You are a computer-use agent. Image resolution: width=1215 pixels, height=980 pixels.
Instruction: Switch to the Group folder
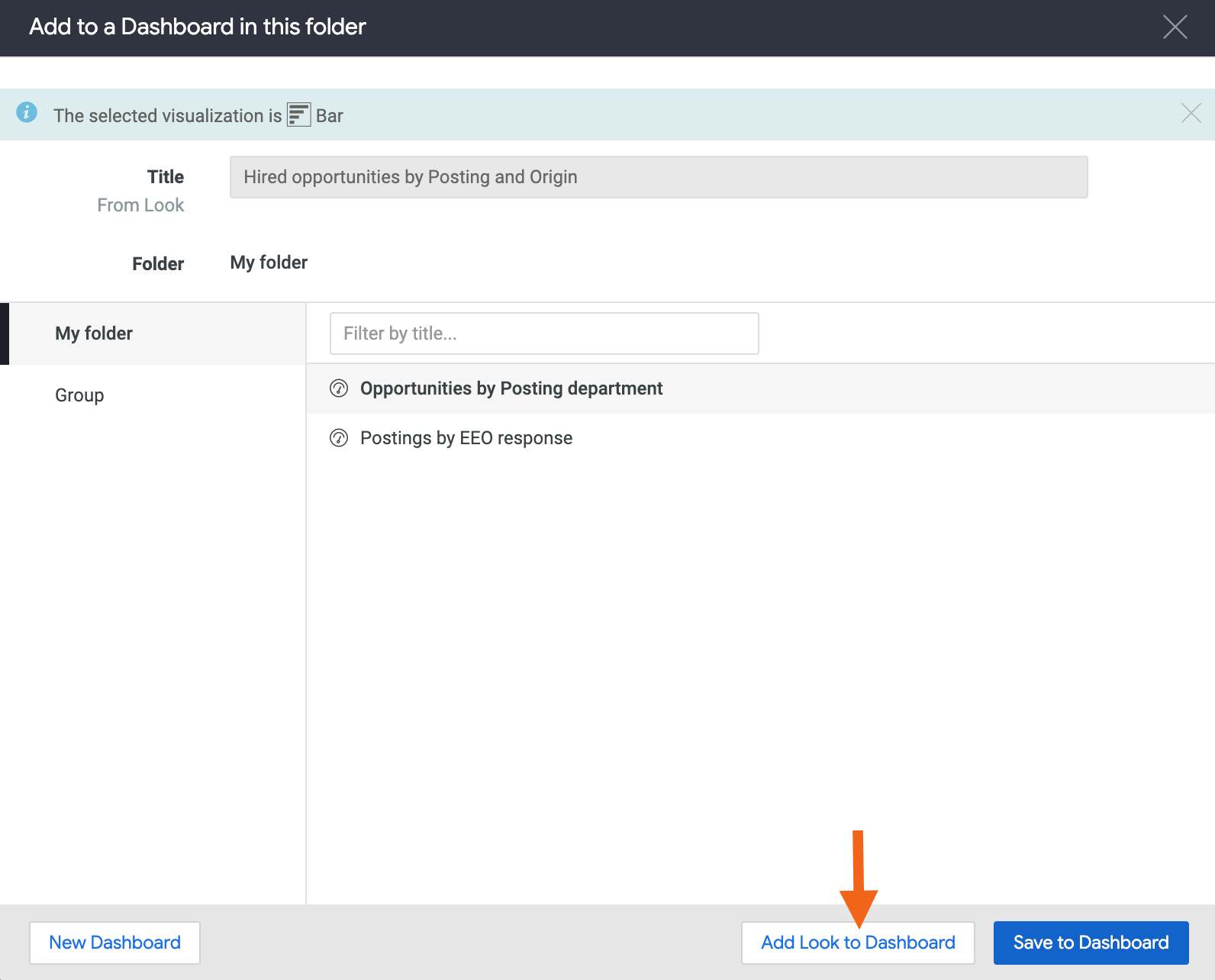(x=79, y=395)
